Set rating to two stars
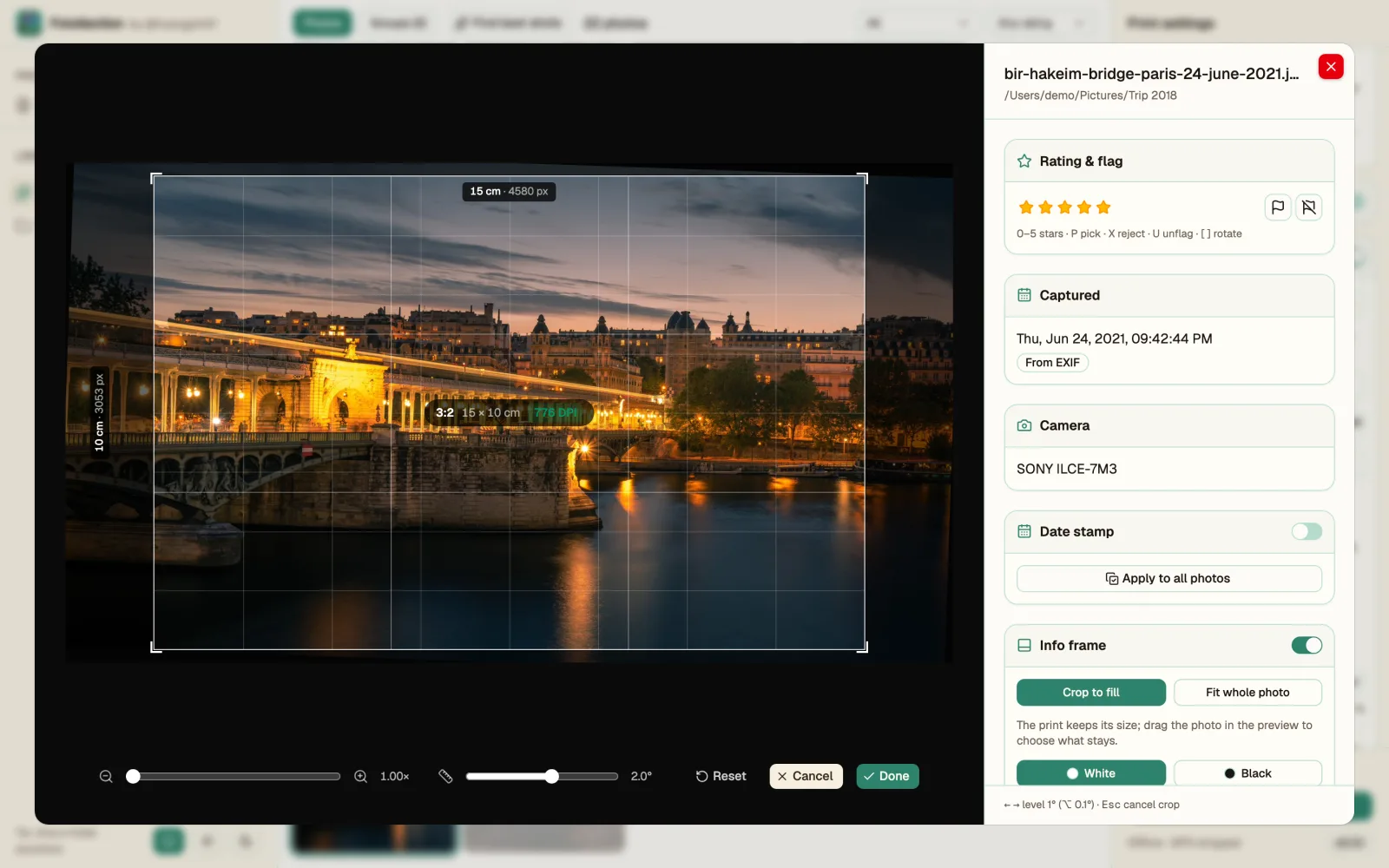Viewport: 1389px width, 868px height. click(x=1045, y=207)
